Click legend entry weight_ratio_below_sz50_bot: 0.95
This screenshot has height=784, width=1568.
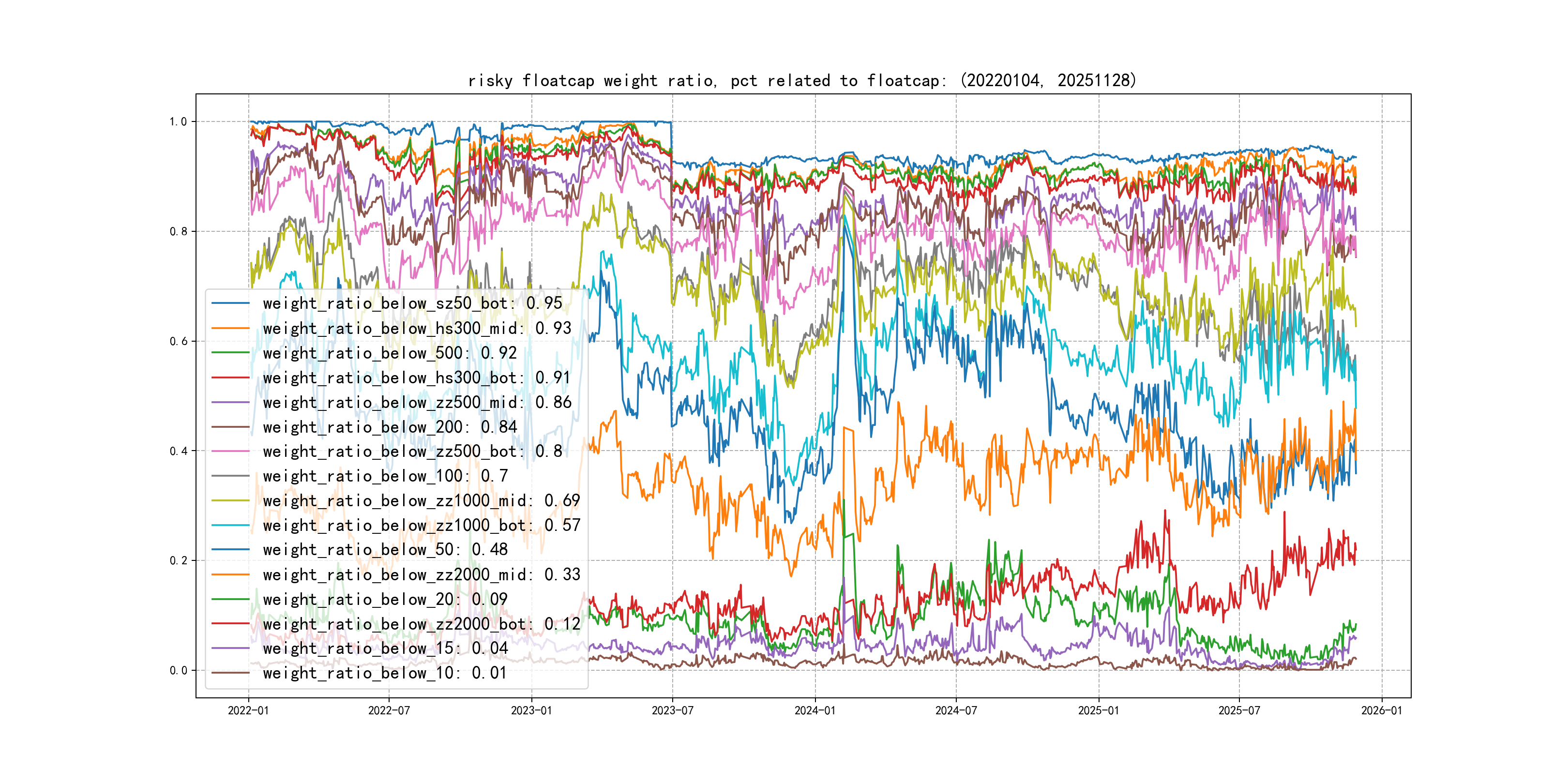(412, 303)
